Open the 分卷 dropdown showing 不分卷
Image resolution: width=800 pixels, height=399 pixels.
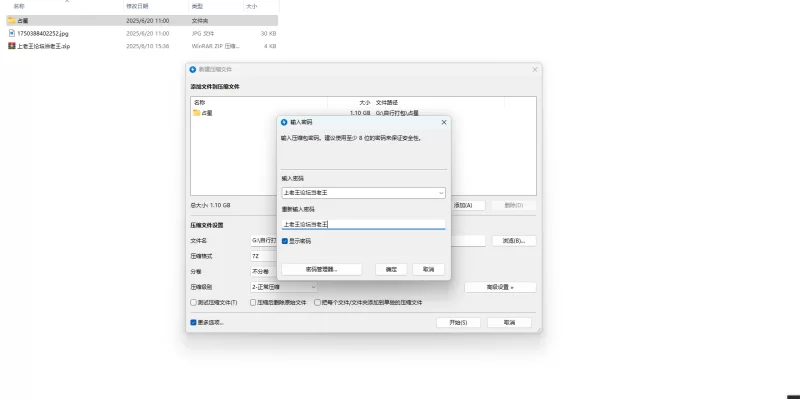264,271
